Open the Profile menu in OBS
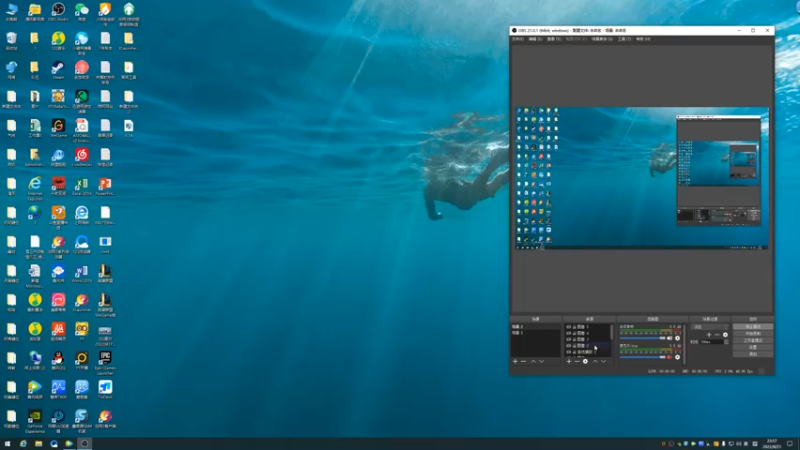The height and width of the screenshot is (450, 800). [x=576, y=39]
